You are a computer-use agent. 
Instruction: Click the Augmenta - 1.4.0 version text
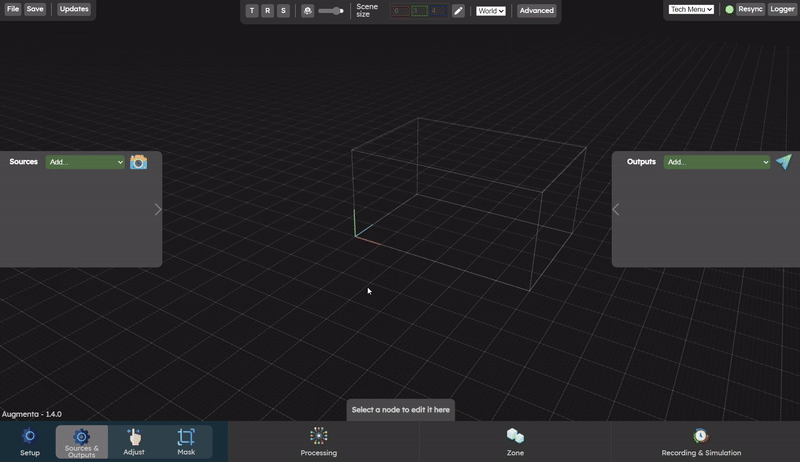click(32, 414)
